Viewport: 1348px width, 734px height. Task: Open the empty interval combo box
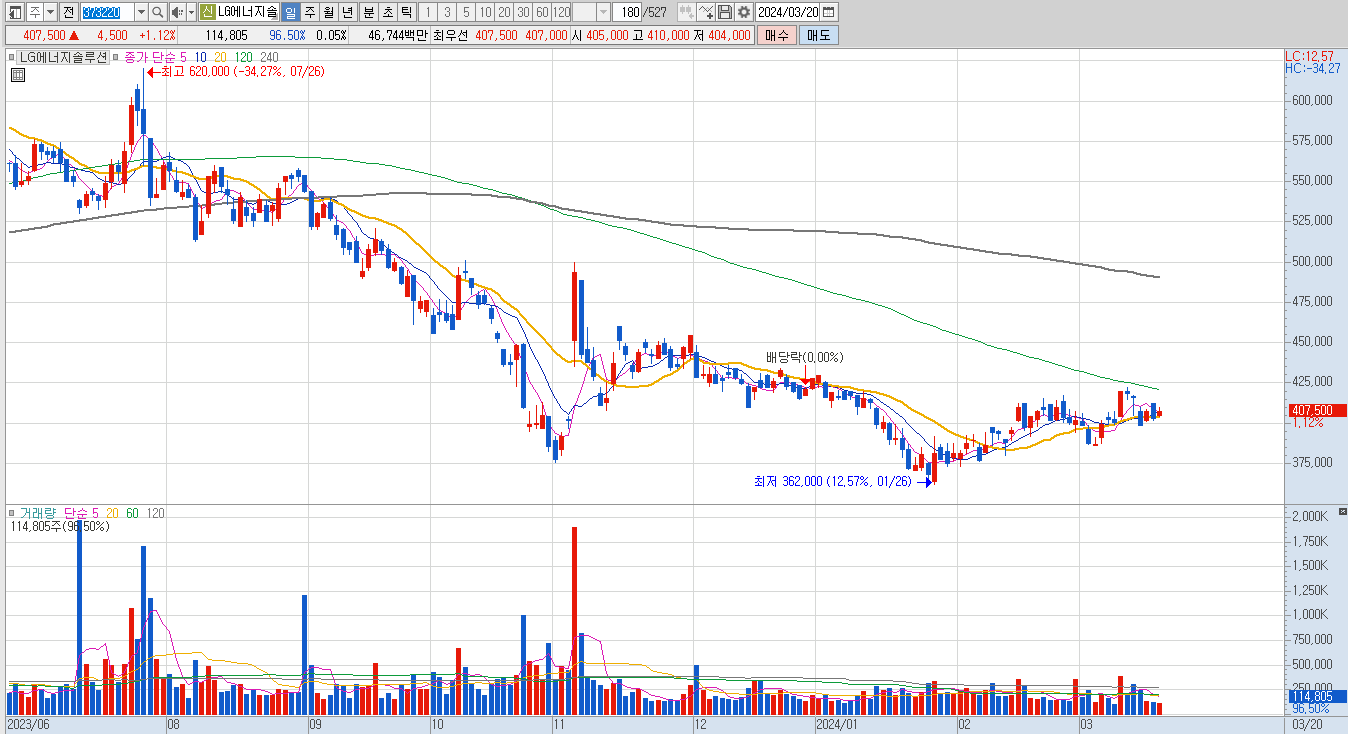(591, 12)
